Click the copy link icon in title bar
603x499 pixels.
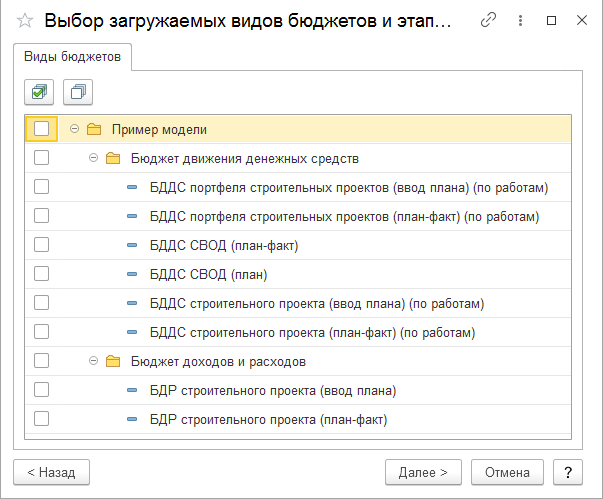[x=489, y=20]
